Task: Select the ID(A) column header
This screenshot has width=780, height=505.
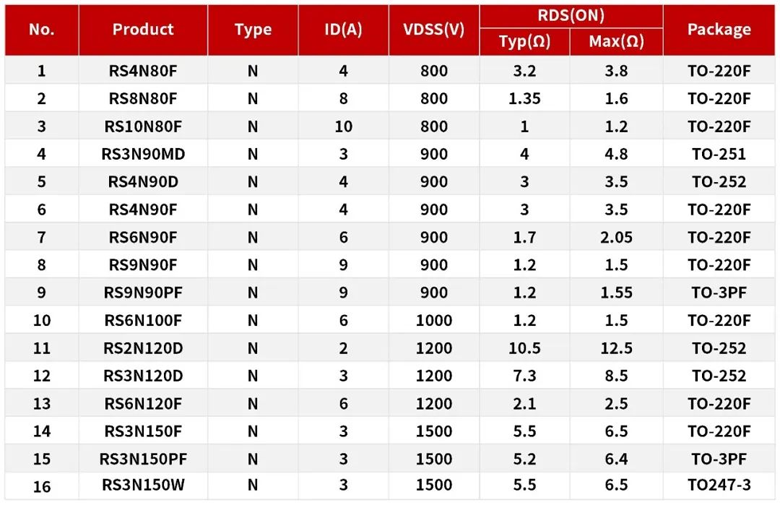Action: (x=343, y=29)
